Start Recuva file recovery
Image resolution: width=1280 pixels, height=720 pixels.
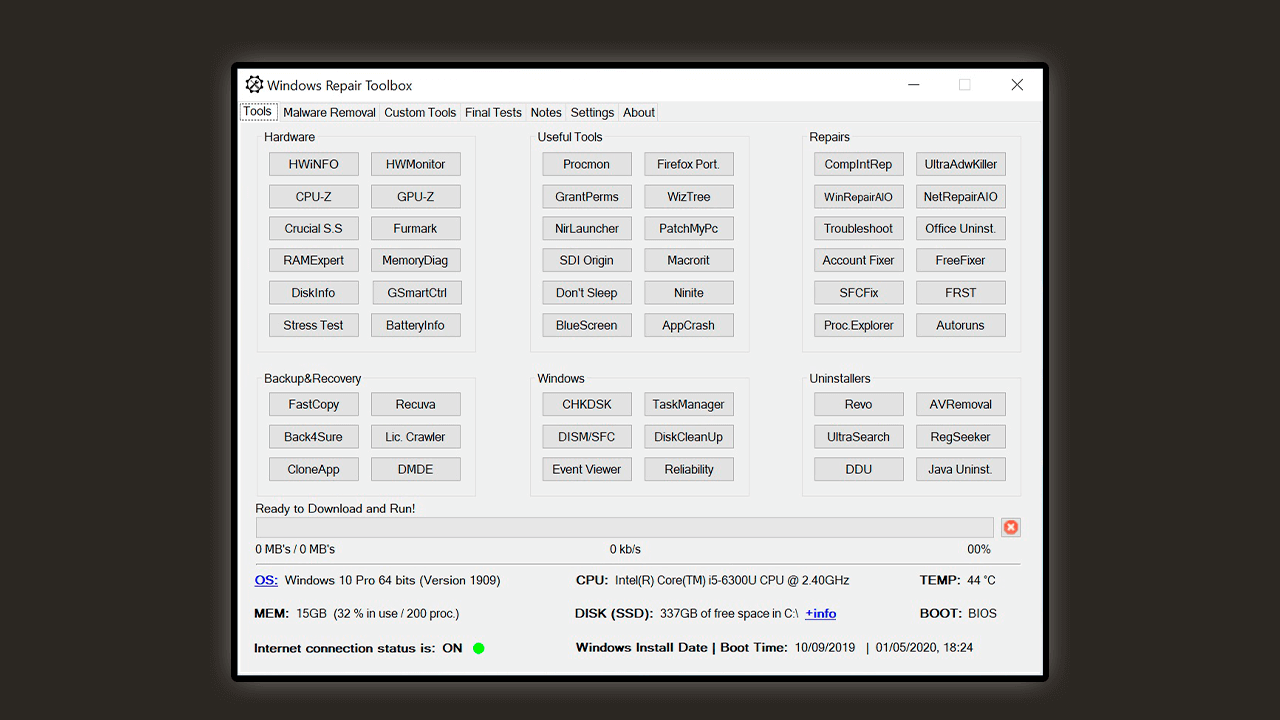[x=415, y=405]
